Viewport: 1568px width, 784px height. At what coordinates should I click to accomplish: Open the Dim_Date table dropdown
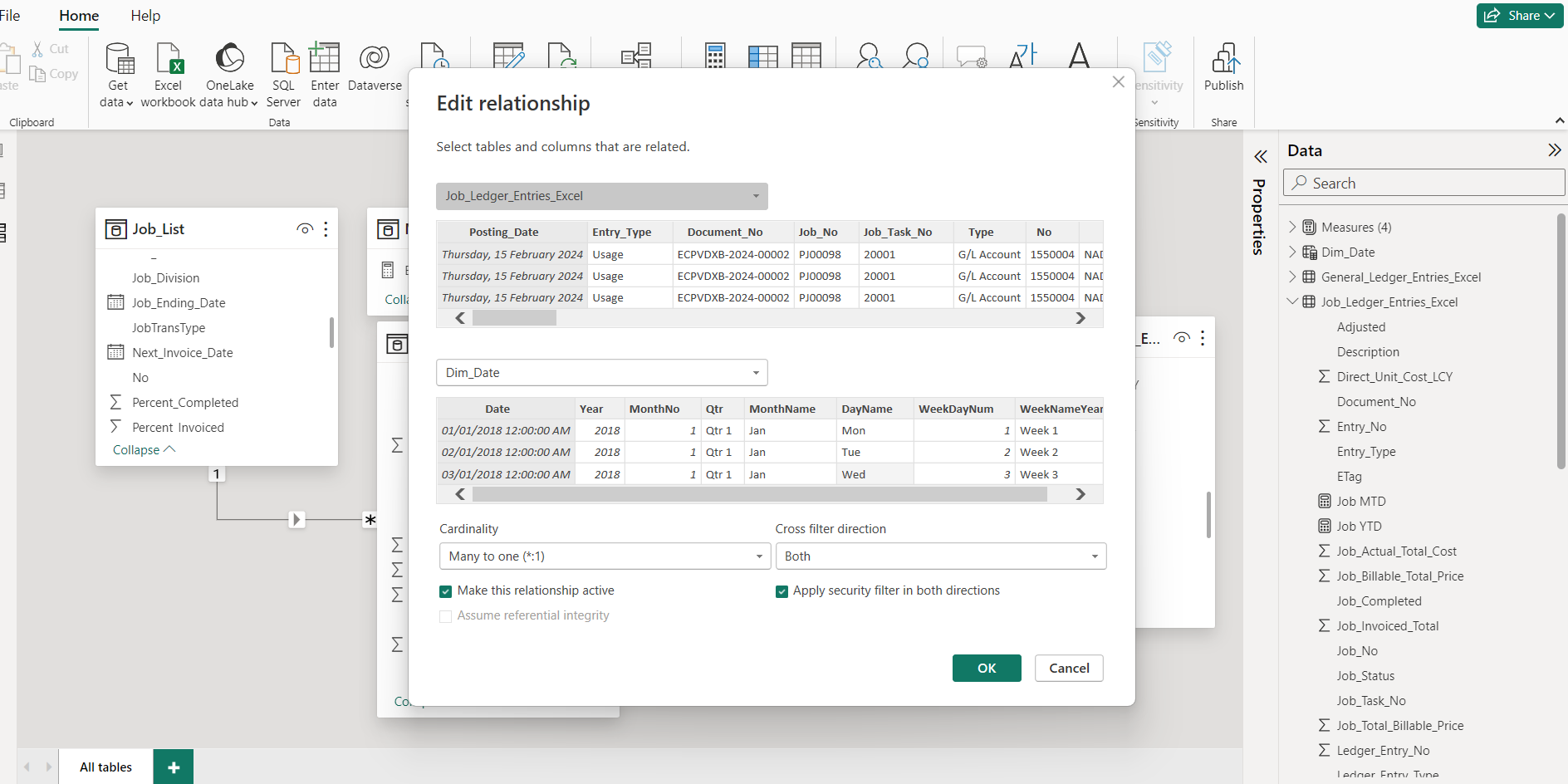602,373
